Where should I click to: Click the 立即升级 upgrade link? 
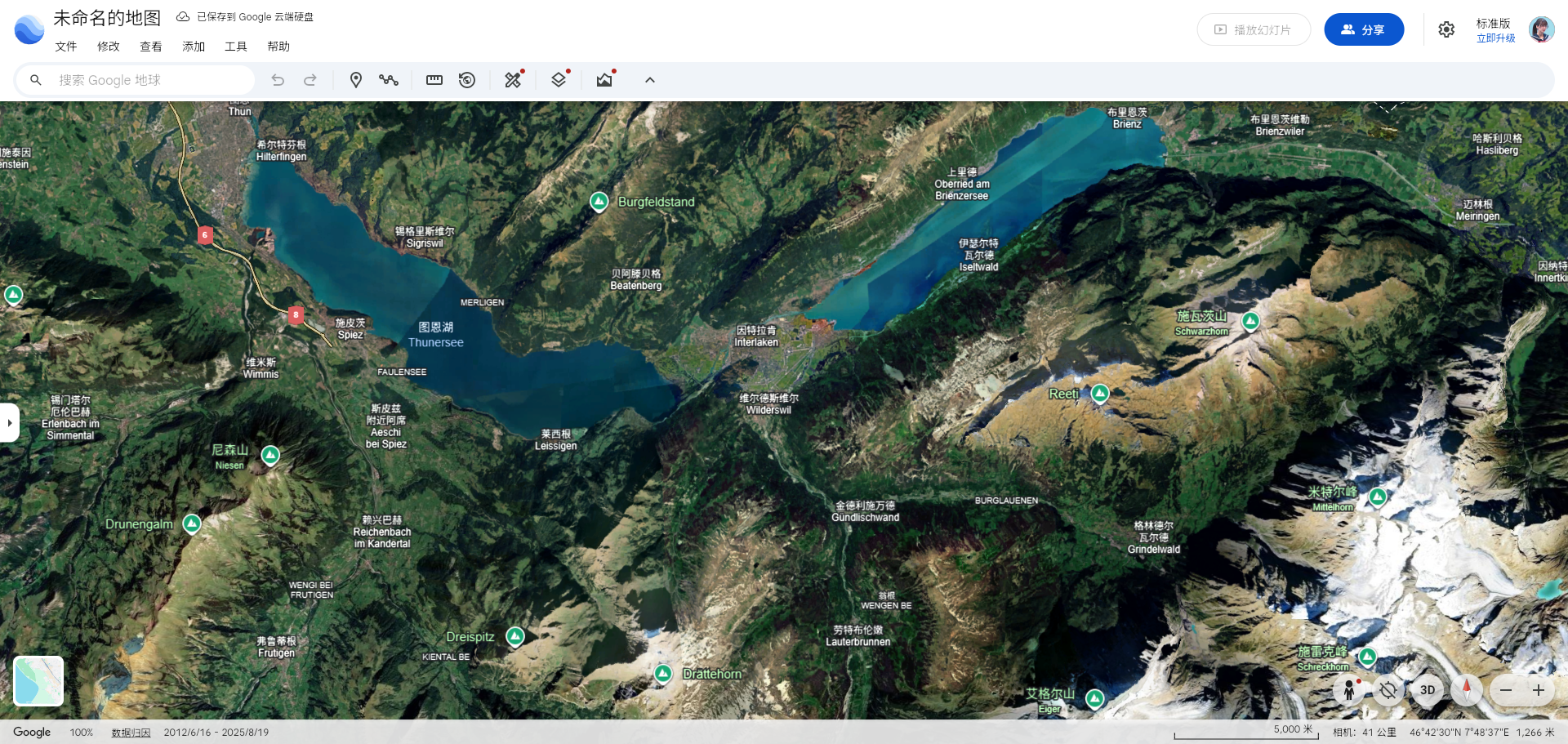(x=1495, y=38)
